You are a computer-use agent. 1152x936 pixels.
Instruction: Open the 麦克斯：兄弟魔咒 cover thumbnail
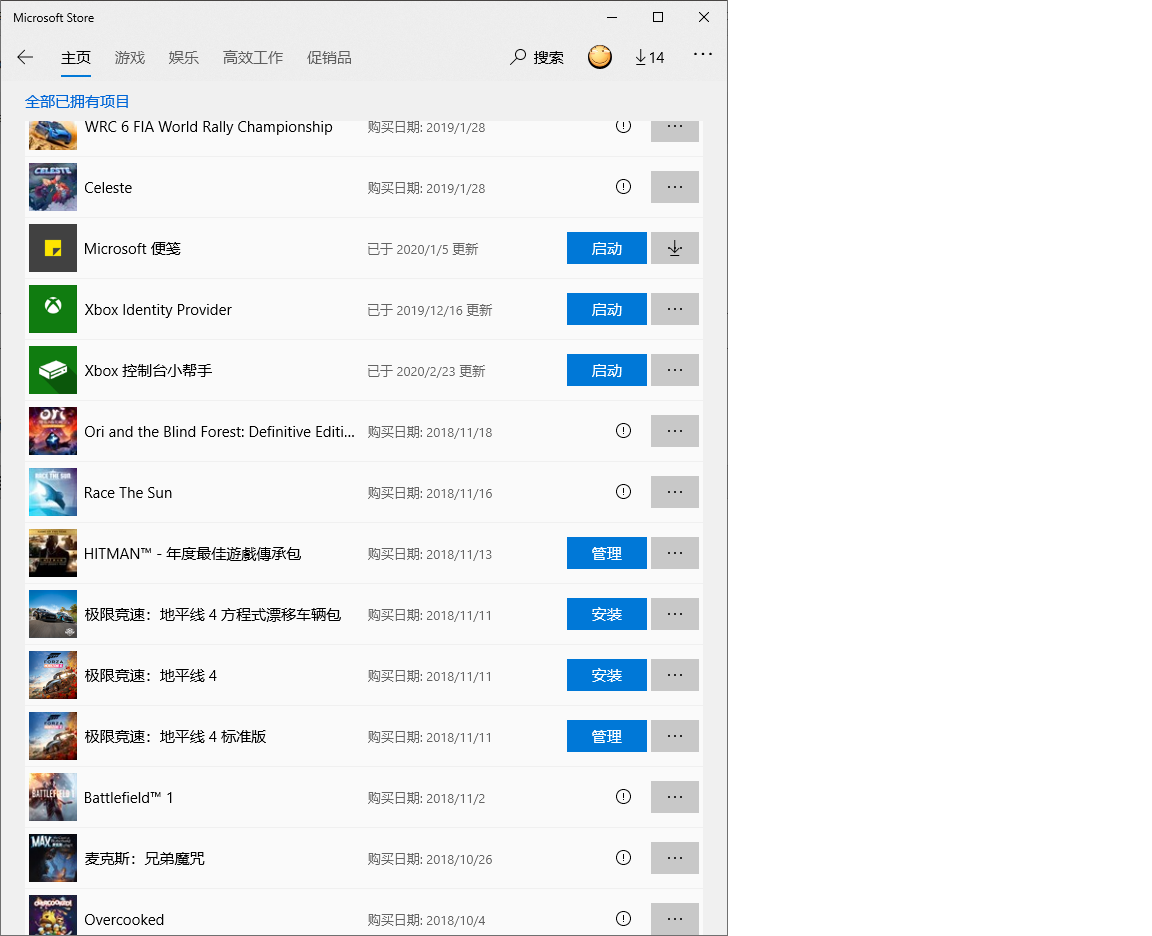53,858
